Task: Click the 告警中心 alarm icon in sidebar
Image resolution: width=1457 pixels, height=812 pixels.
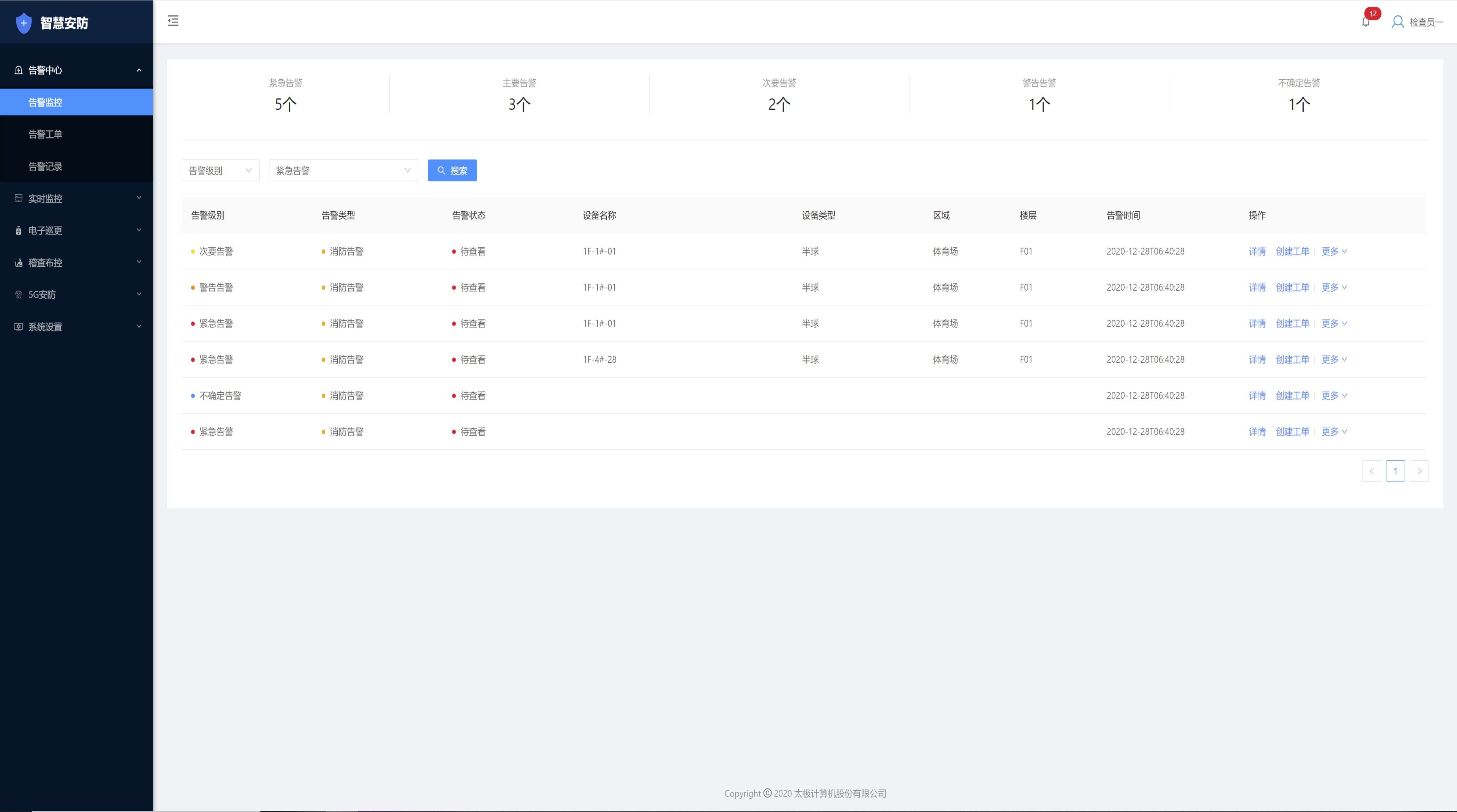Action: click(19, 70)
